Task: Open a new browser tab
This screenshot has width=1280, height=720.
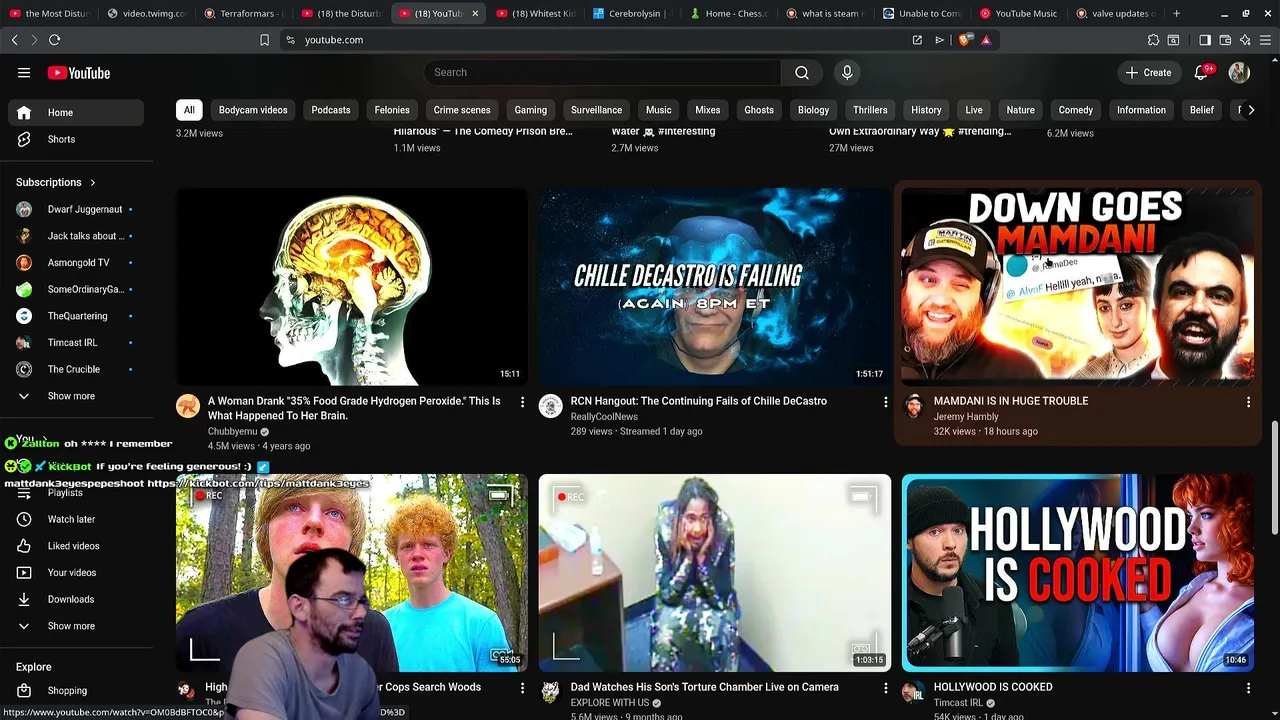Action: click(x=1176, y=13)
